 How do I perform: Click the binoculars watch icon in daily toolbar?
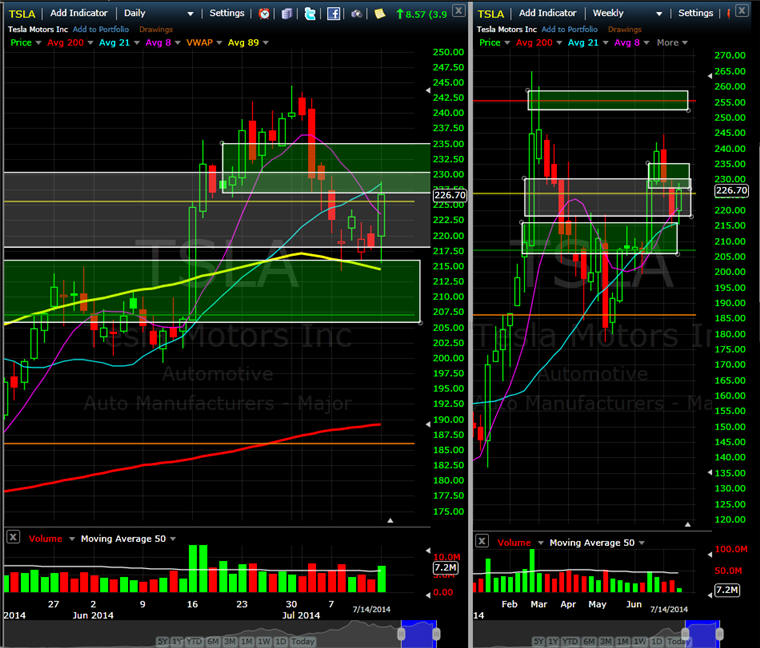[356, 14]
